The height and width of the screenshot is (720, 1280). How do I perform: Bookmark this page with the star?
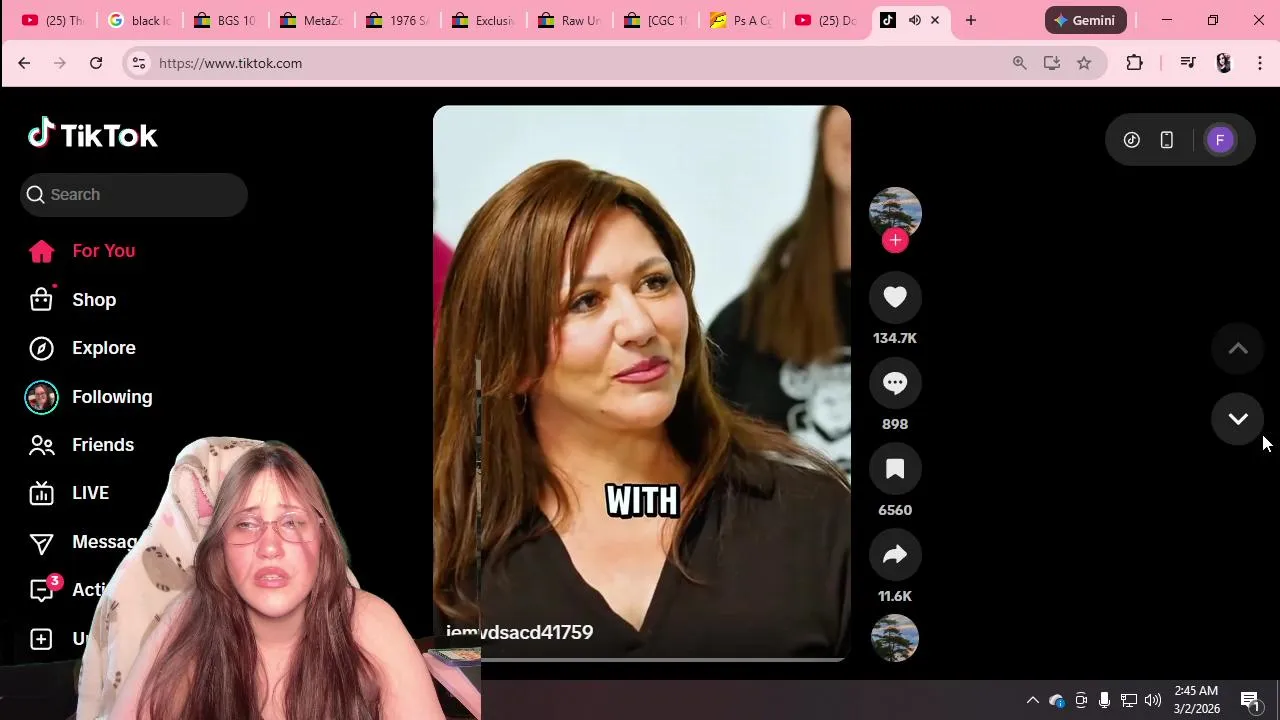pyautogui.click(x=1084, y=63)
